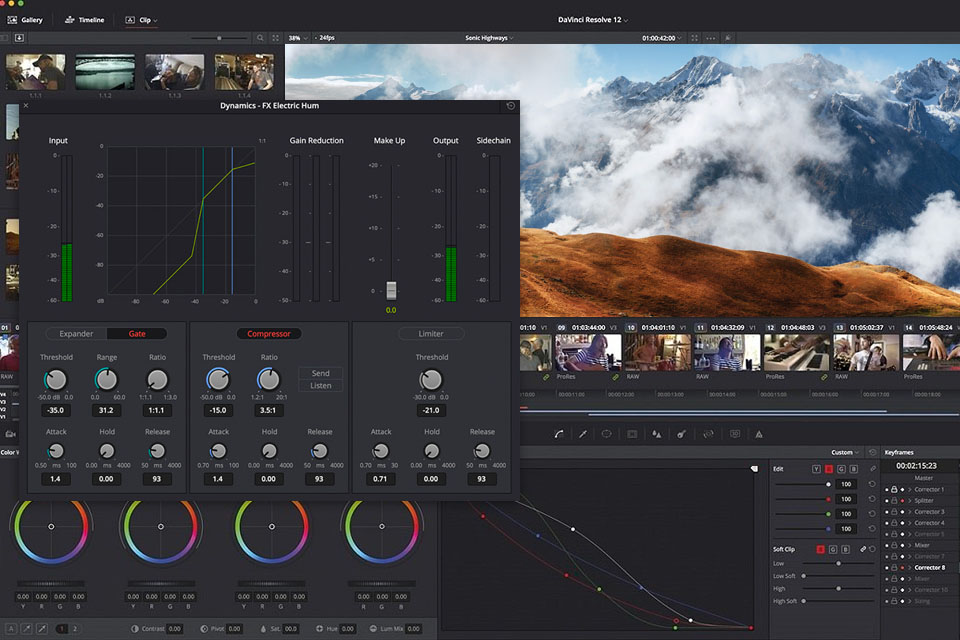This screenshot has width=960, height=640.
Task: Toggle the Soft Clip R channel
Action: pos(820,549)
